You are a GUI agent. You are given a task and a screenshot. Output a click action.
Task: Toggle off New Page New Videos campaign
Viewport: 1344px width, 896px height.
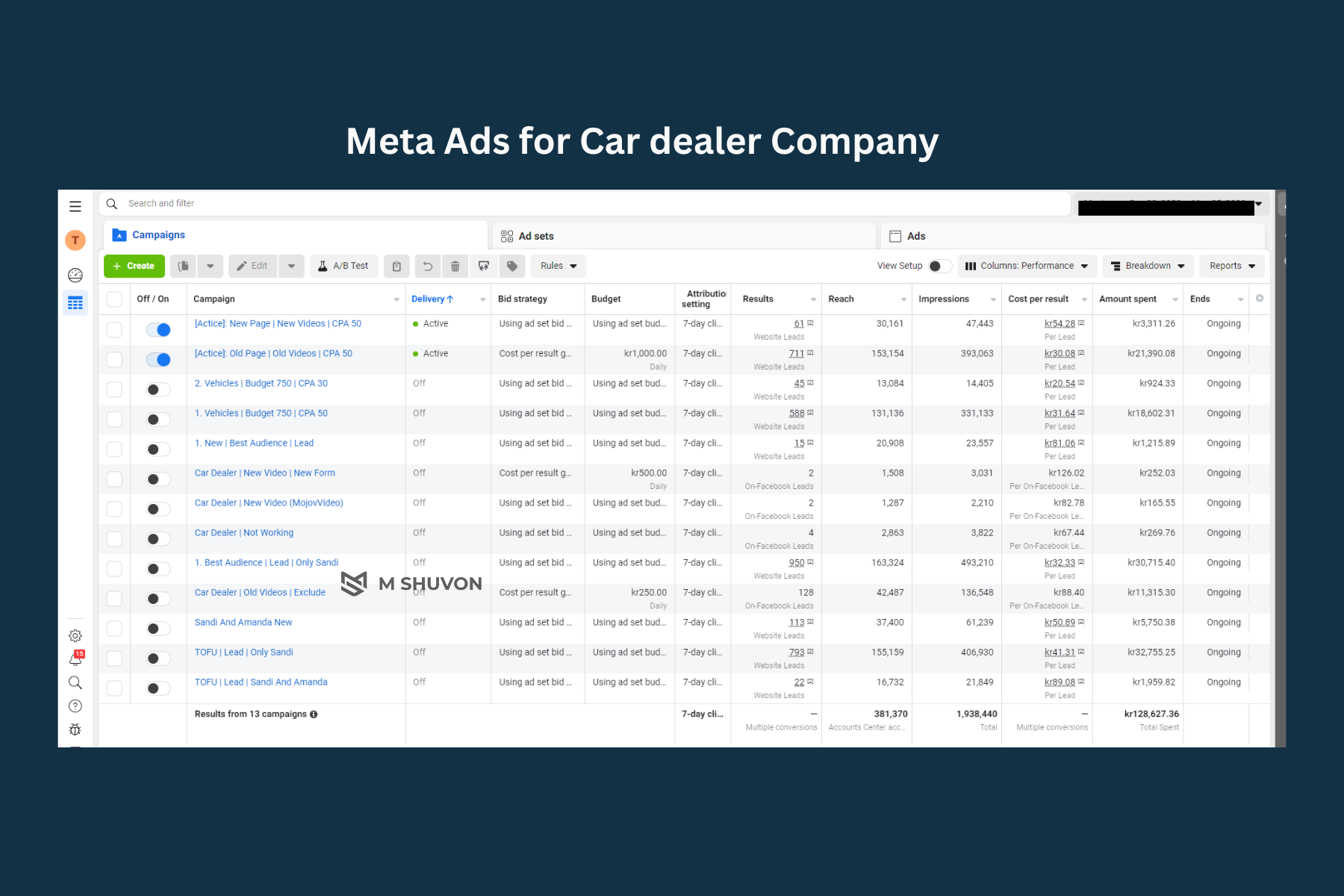[x=158, y=330]
